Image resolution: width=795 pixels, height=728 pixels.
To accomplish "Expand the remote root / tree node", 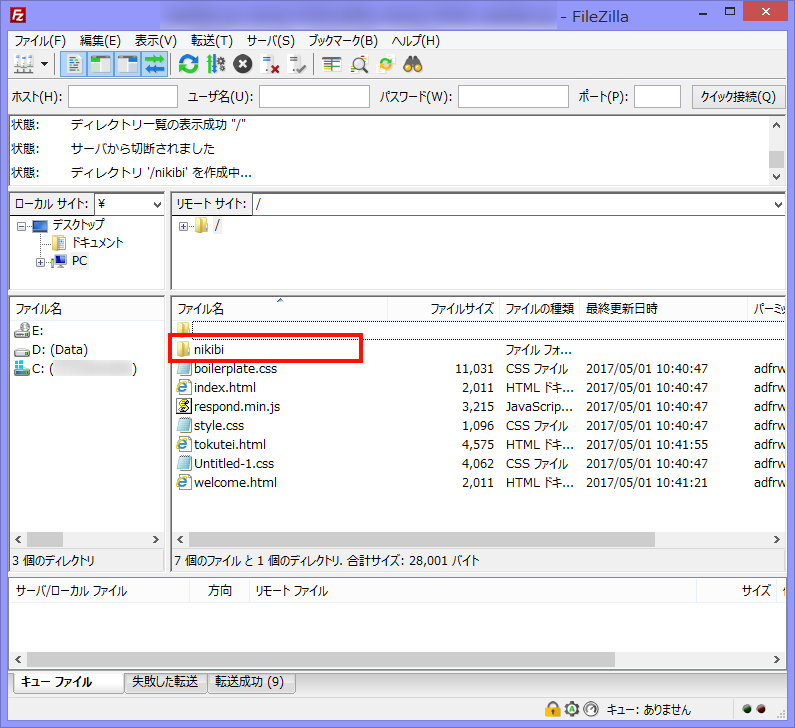I will pyautogui.click(x=183, y=226).
